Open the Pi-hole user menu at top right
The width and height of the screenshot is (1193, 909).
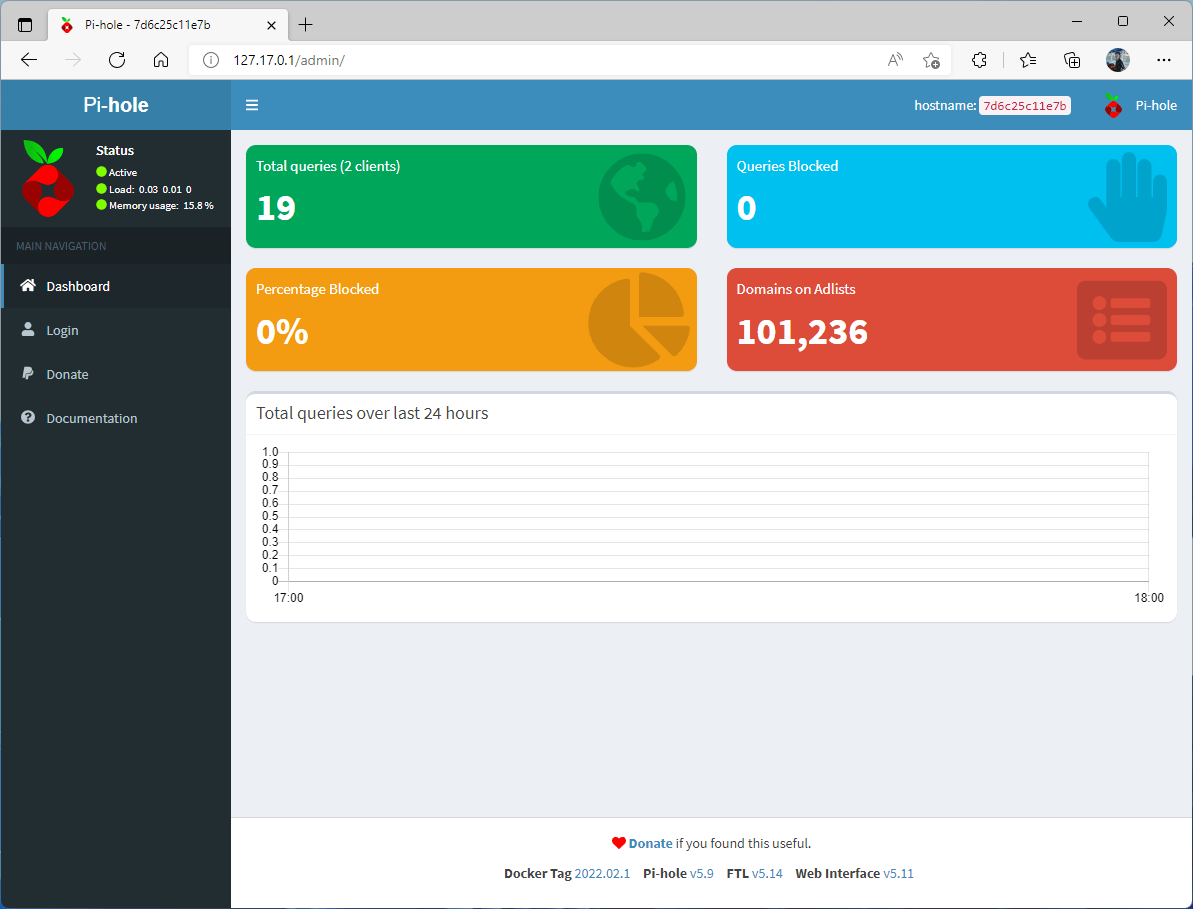click(1140, 105)
